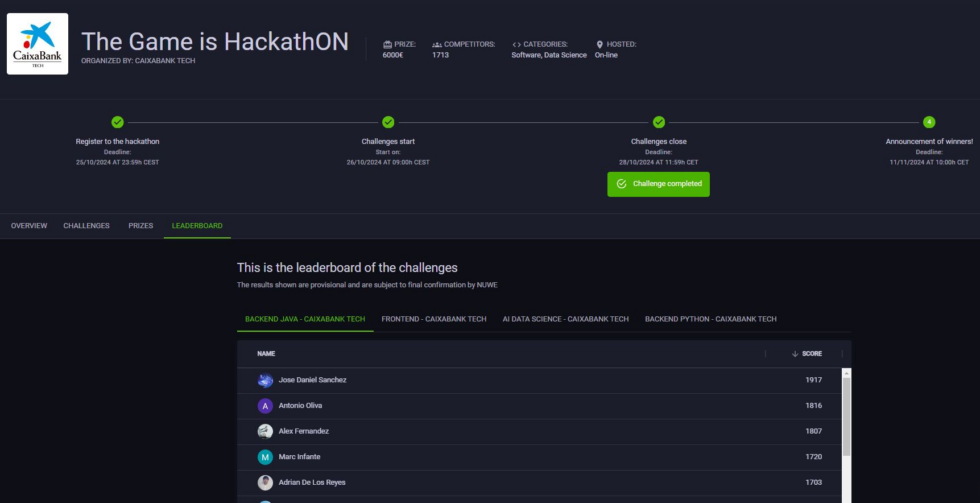The width and height of the screenshot is (980, 503).
Task: Click the 'Announcement of winners' step circle
Action: [x=928, y=122]
